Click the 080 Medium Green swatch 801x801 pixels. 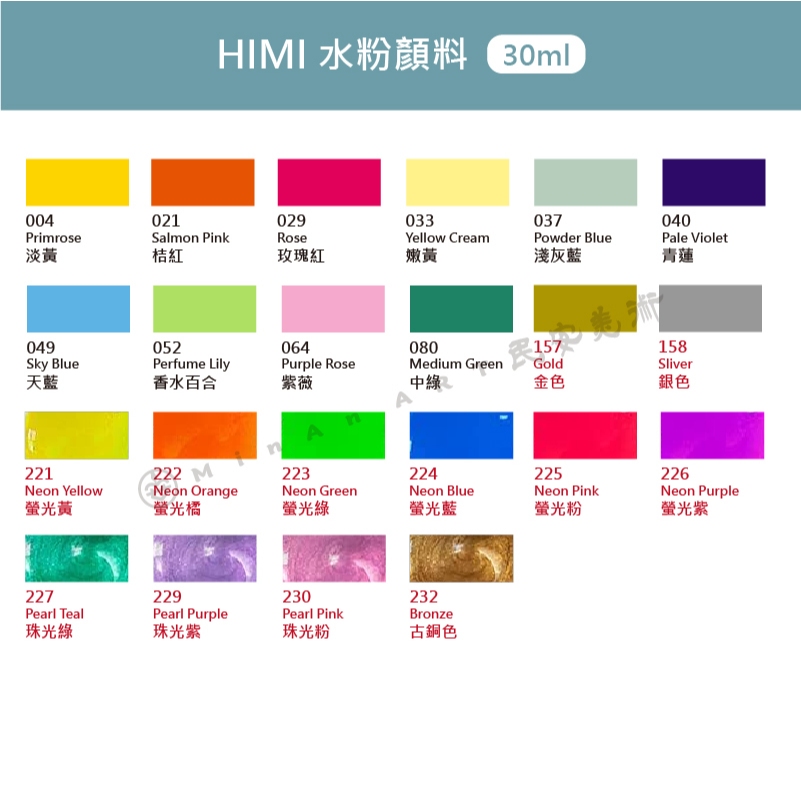pyautogui.click(x=461, y=309)
